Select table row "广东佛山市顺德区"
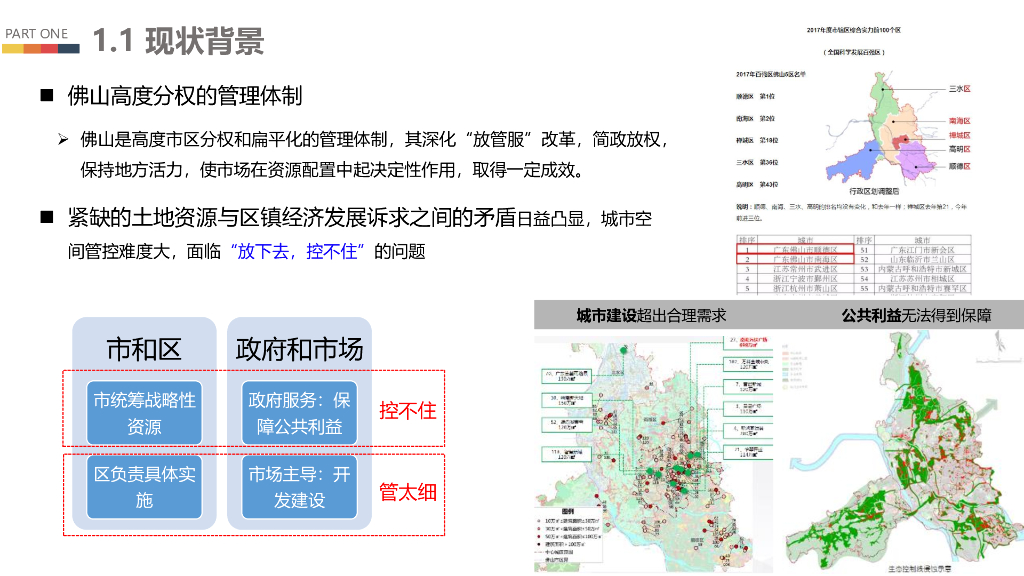The width and height of the screenshot is (1024, 576). click(x=795, y=250)
